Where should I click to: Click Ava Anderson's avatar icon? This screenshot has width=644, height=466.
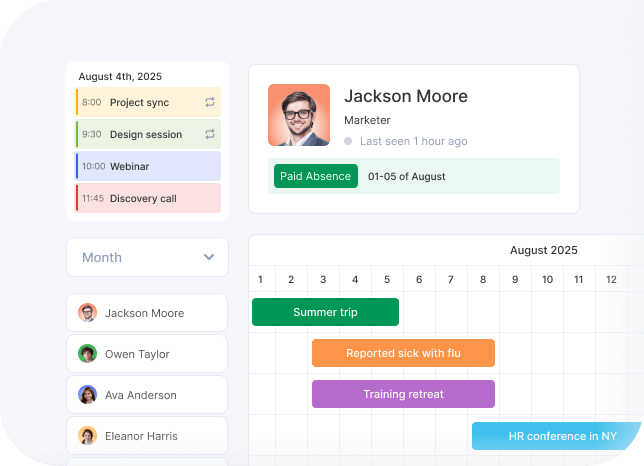[88, 395]
